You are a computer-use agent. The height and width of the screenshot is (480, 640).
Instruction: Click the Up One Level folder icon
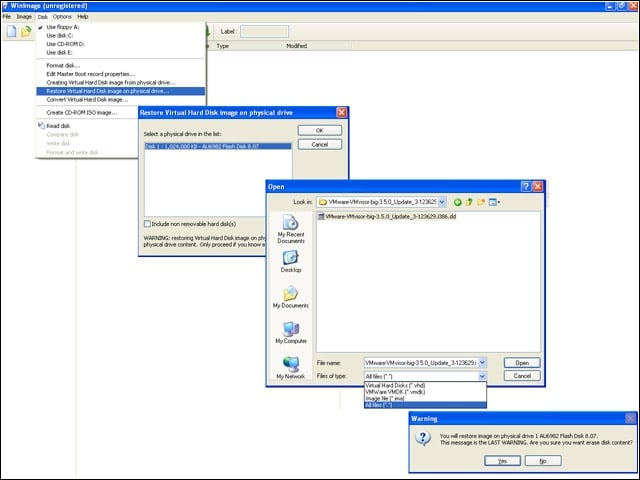(469, 202)
